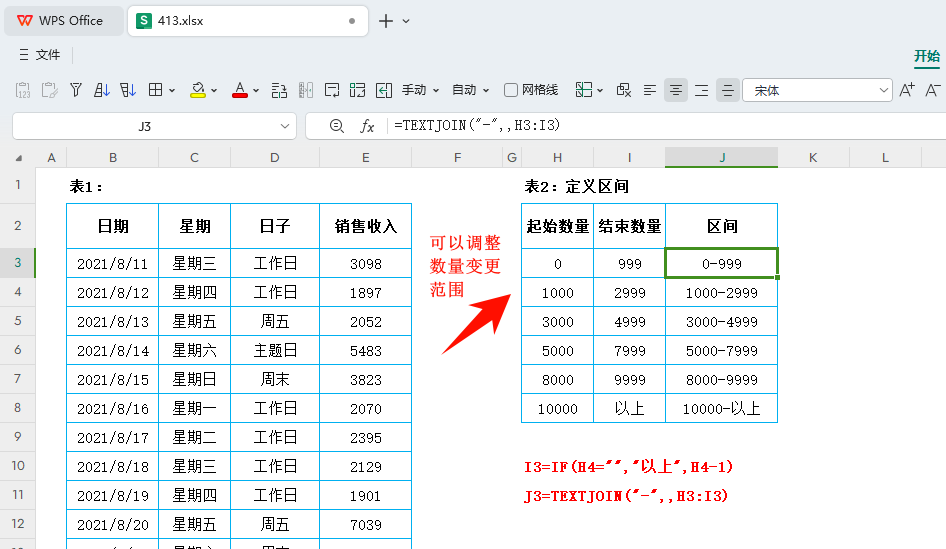Click cell with value 7039
This screenshot has height=549, width=946.
click(x=366, y=524)
